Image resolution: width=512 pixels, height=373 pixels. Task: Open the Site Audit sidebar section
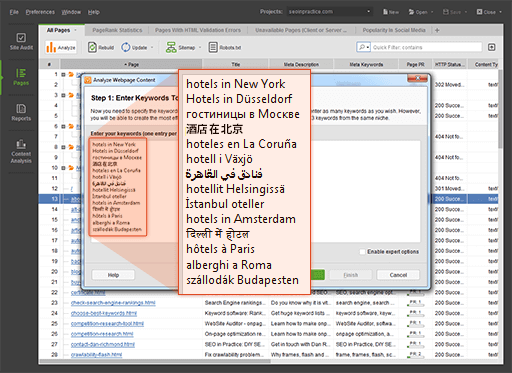[x=21, y=41]
